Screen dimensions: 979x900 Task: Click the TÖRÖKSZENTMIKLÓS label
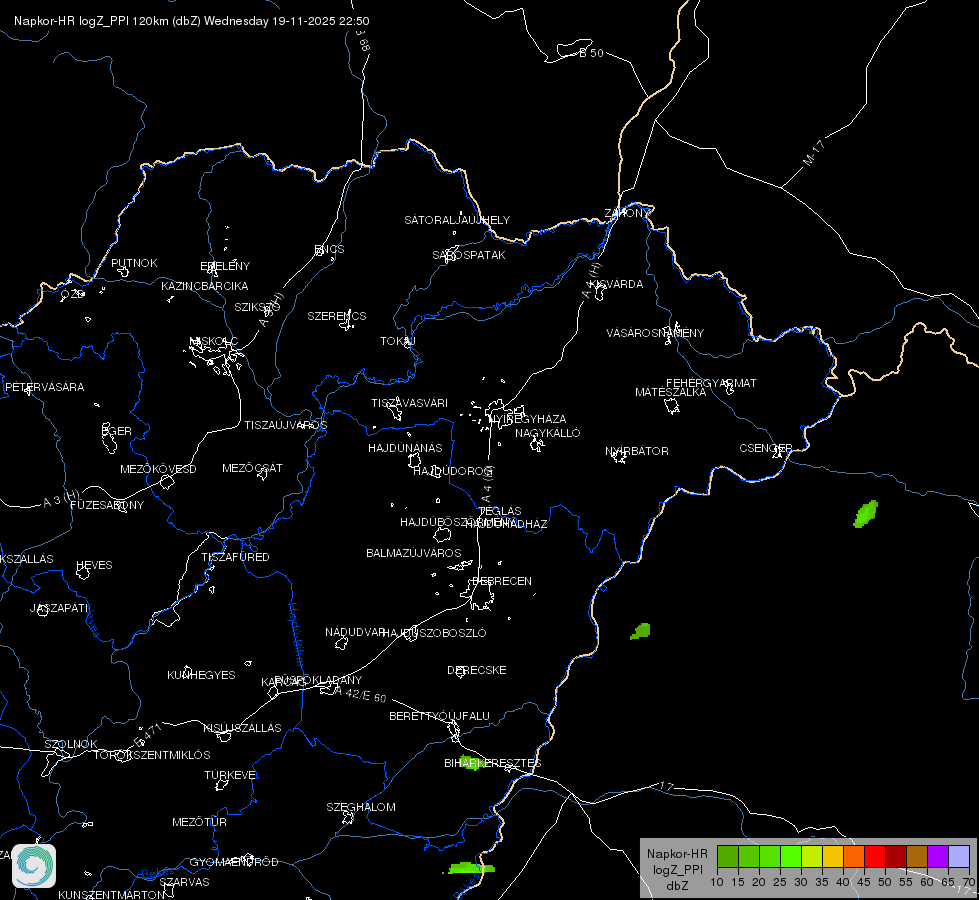(x=152, y=755)
